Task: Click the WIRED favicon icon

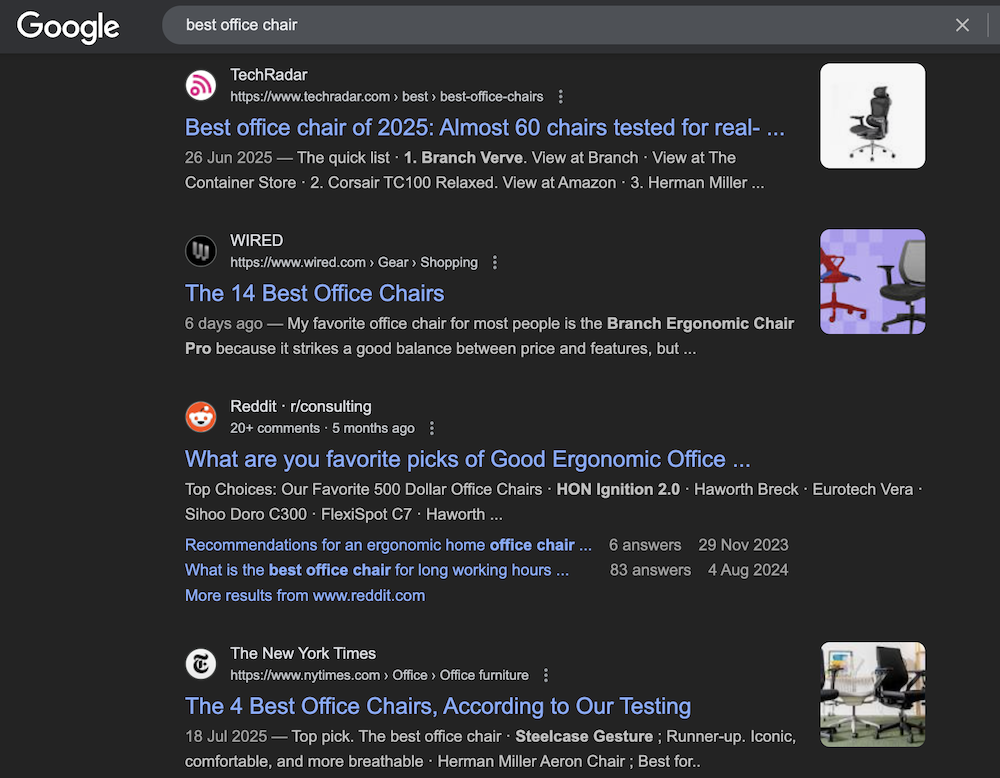Action: [201, 251]
